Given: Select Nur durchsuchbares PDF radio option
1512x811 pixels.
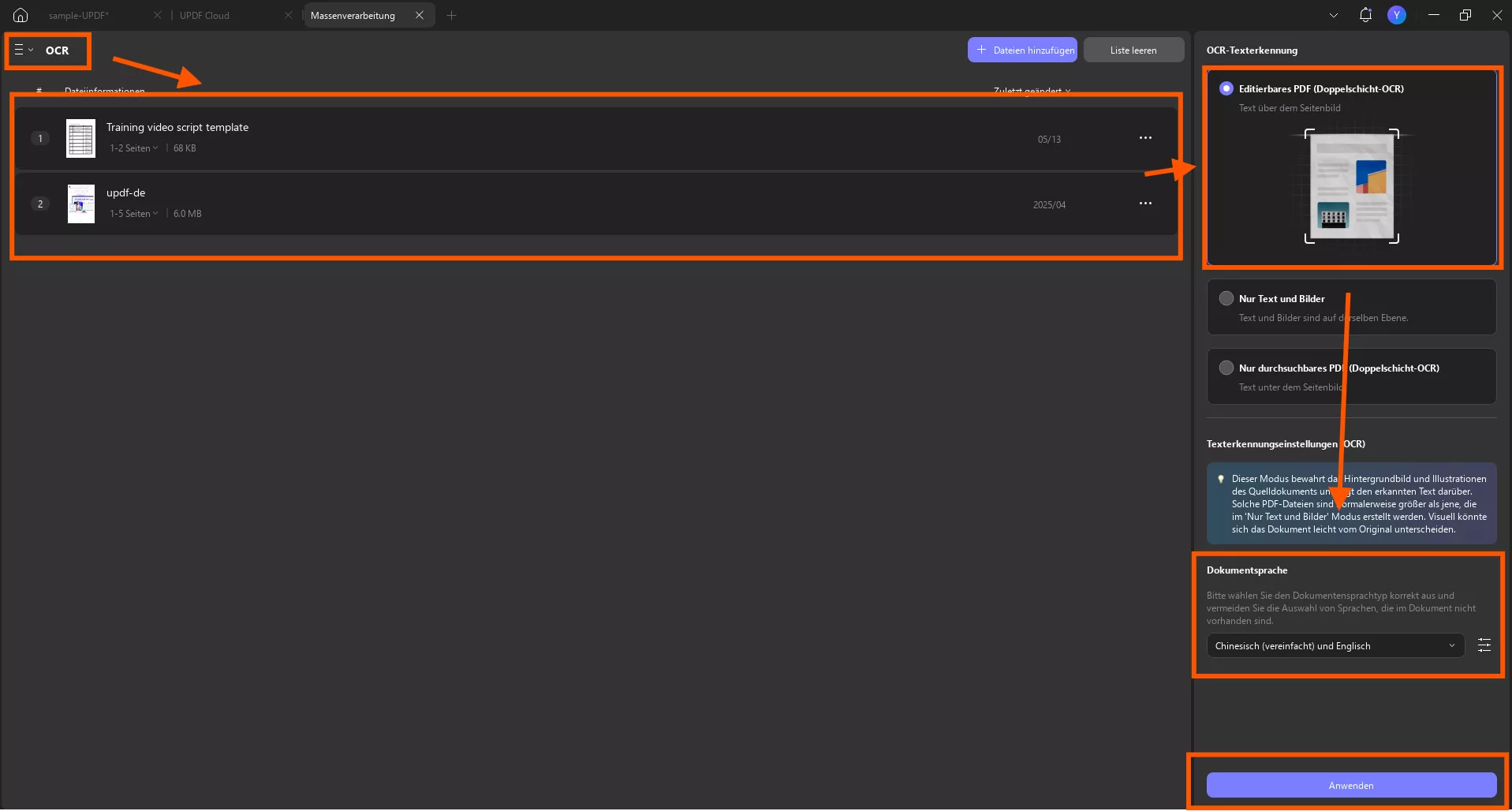Looking at the screenshot, I should tap(1226, 368).
